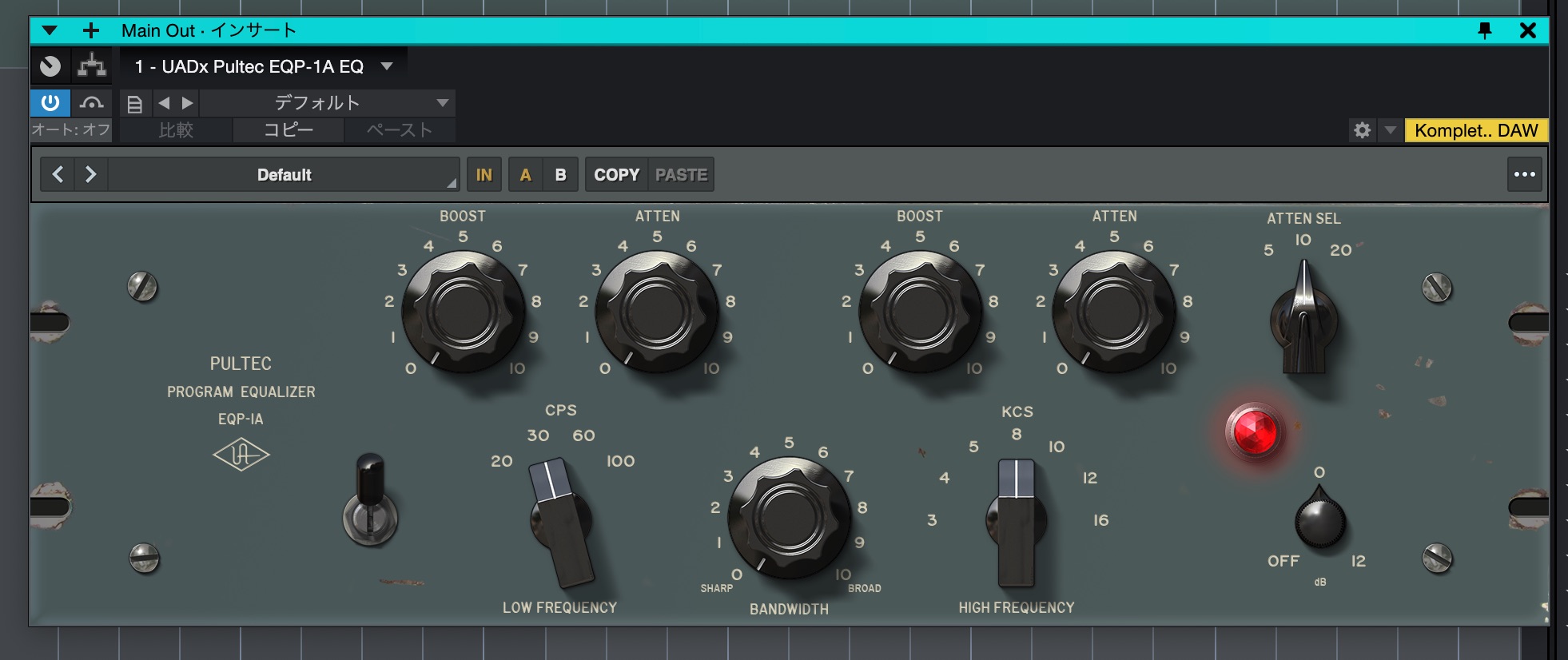The height and width of the screenshot is (660, 1568).
Task: Select the A settings slot
Action: point(525,174)
